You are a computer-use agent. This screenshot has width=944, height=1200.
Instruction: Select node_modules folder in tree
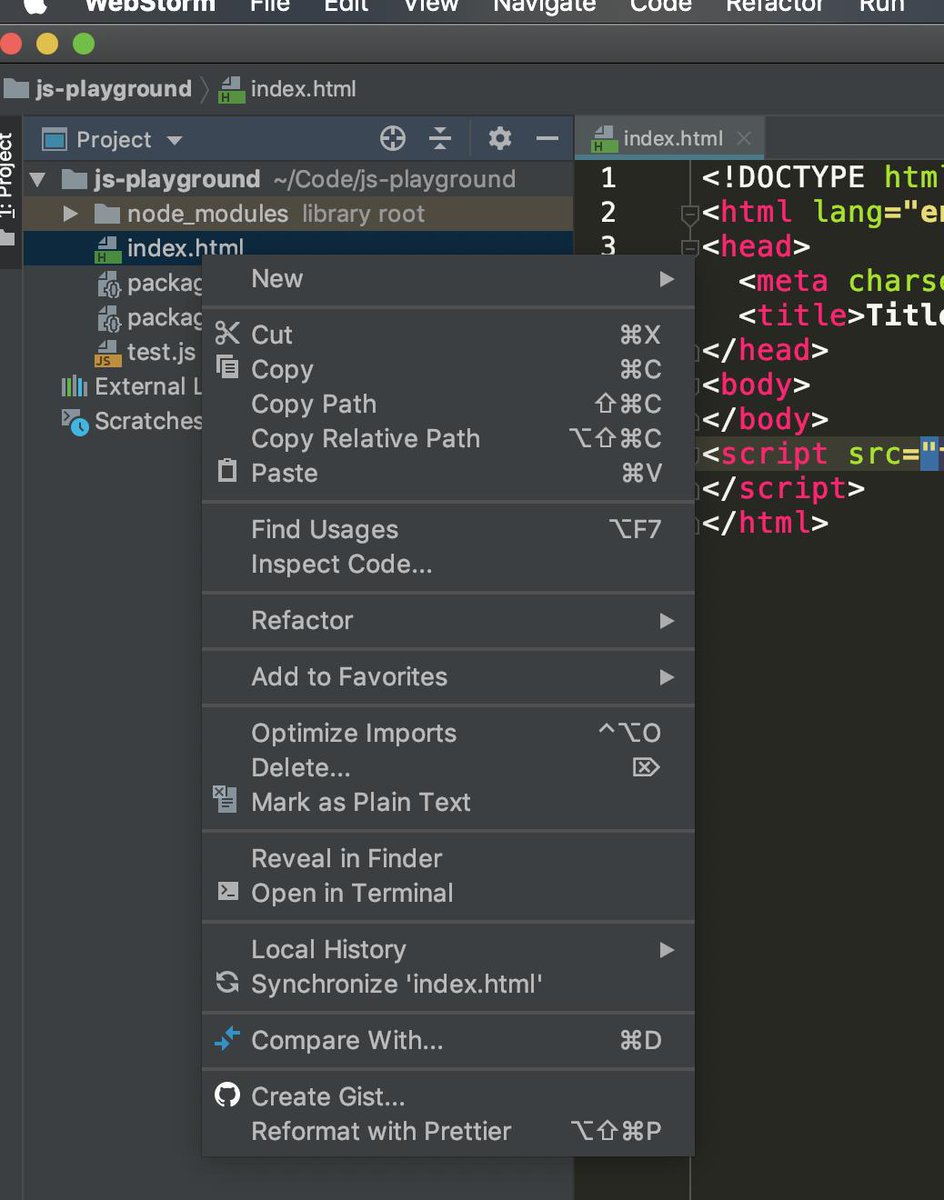(298, 214)
